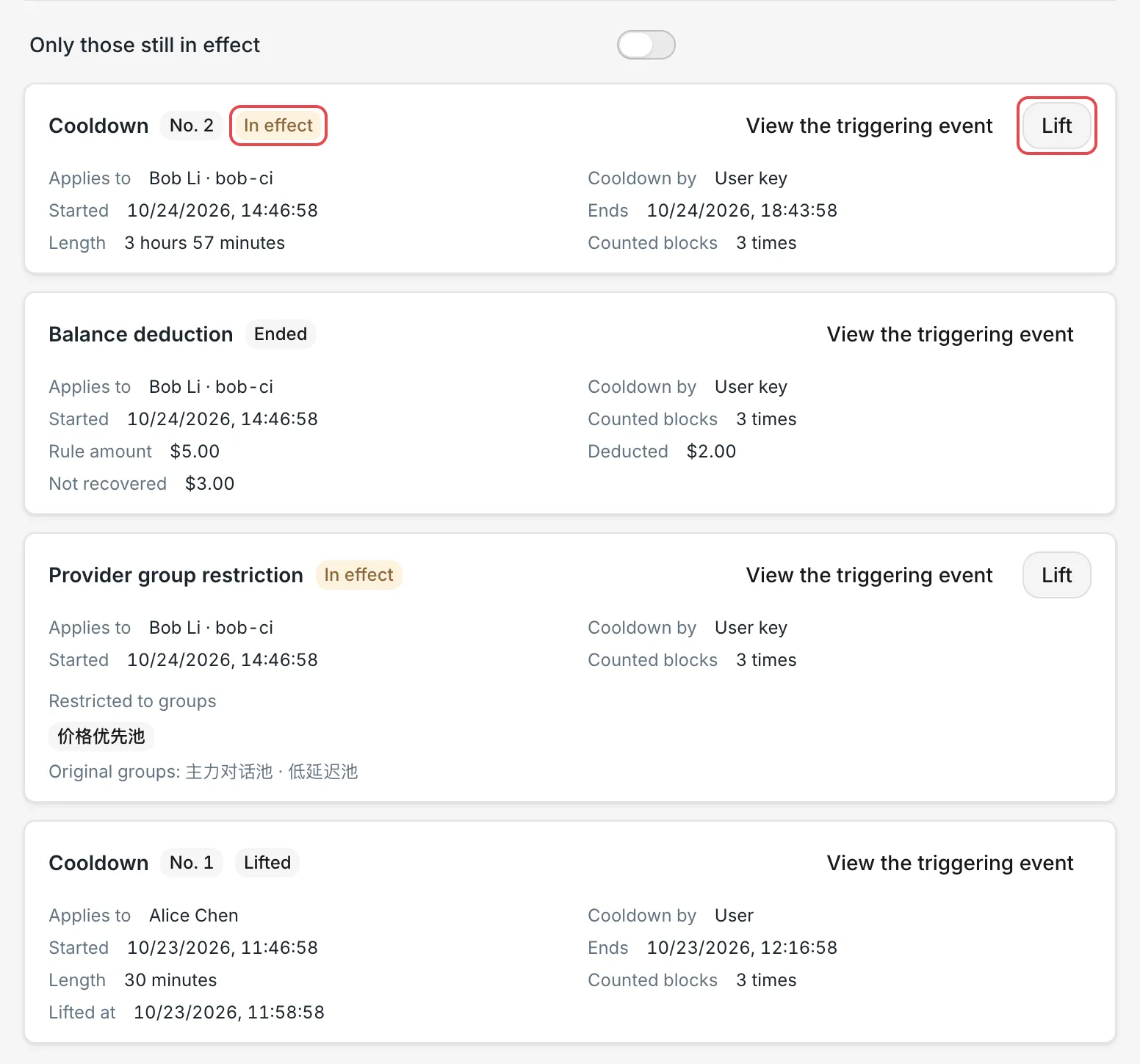Image resolution: width=1140 pixels, height=1064 pixels.
Task: Click the Provider group restriction title
Action: point(176,575)
